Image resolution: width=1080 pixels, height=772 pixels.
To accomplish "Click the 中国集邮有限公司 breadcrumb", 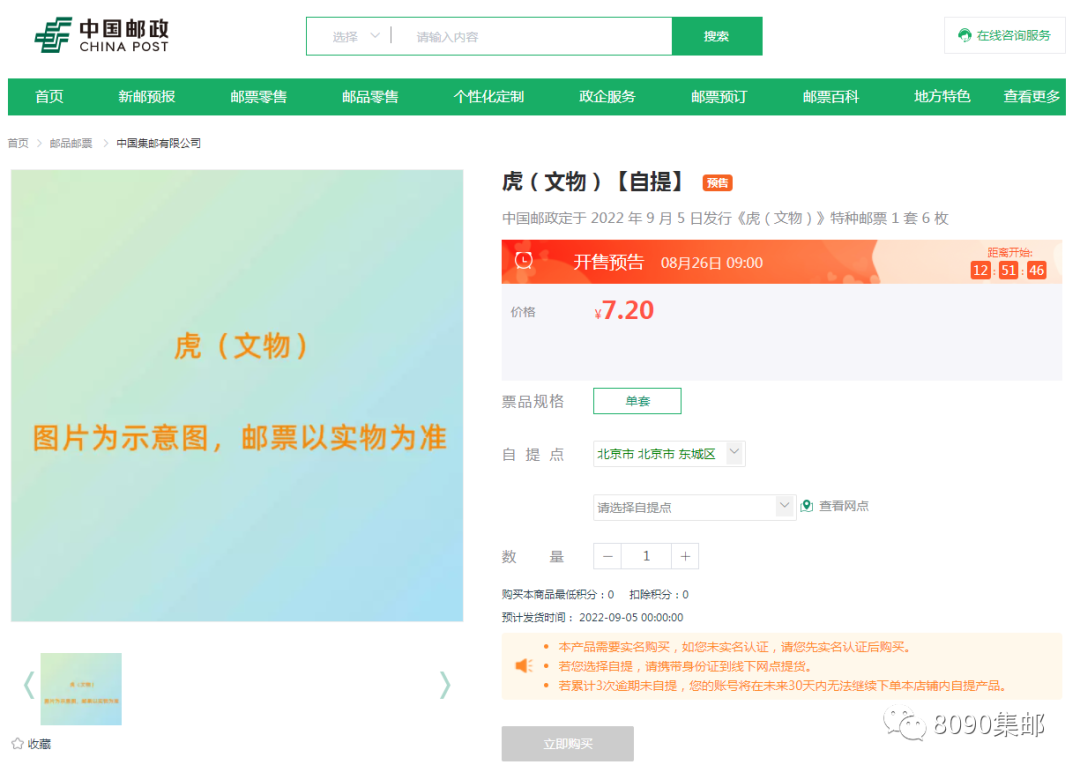I will coord(158,143).
